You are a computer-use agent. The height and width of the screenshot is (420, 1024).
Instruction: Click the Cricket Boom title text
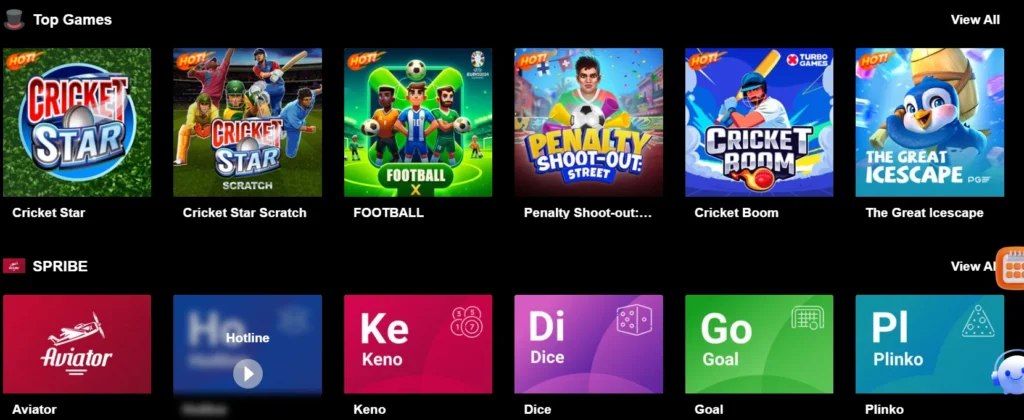[736, 213]
